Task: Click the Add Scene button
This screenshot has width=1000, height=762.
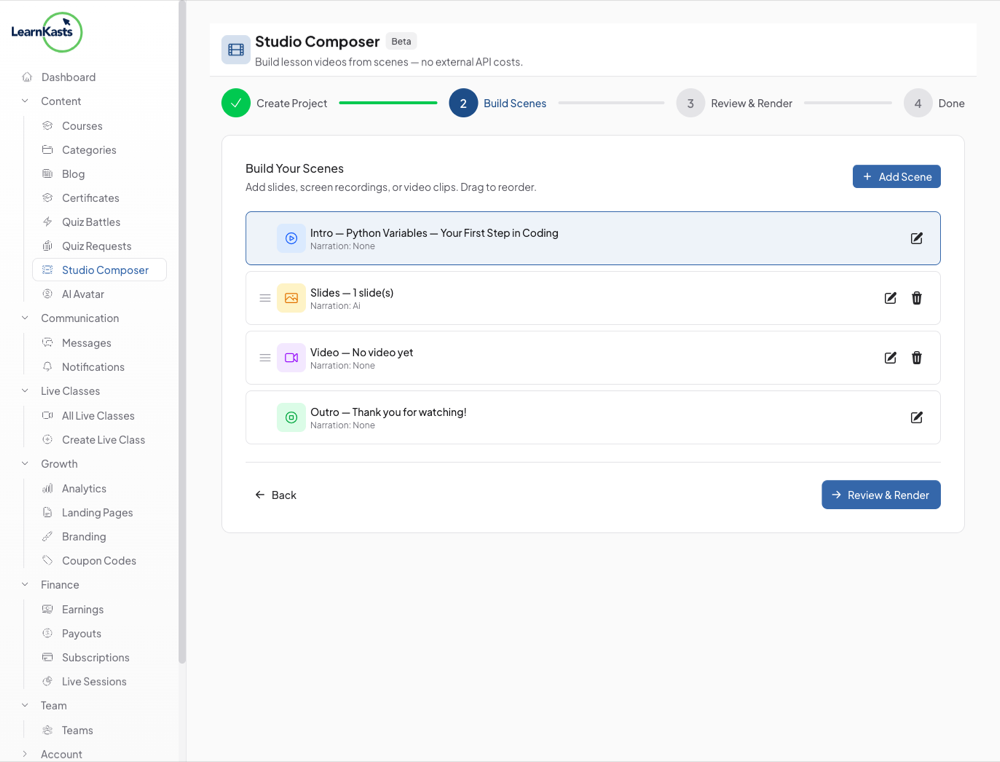Action: [x=896, y=177]
